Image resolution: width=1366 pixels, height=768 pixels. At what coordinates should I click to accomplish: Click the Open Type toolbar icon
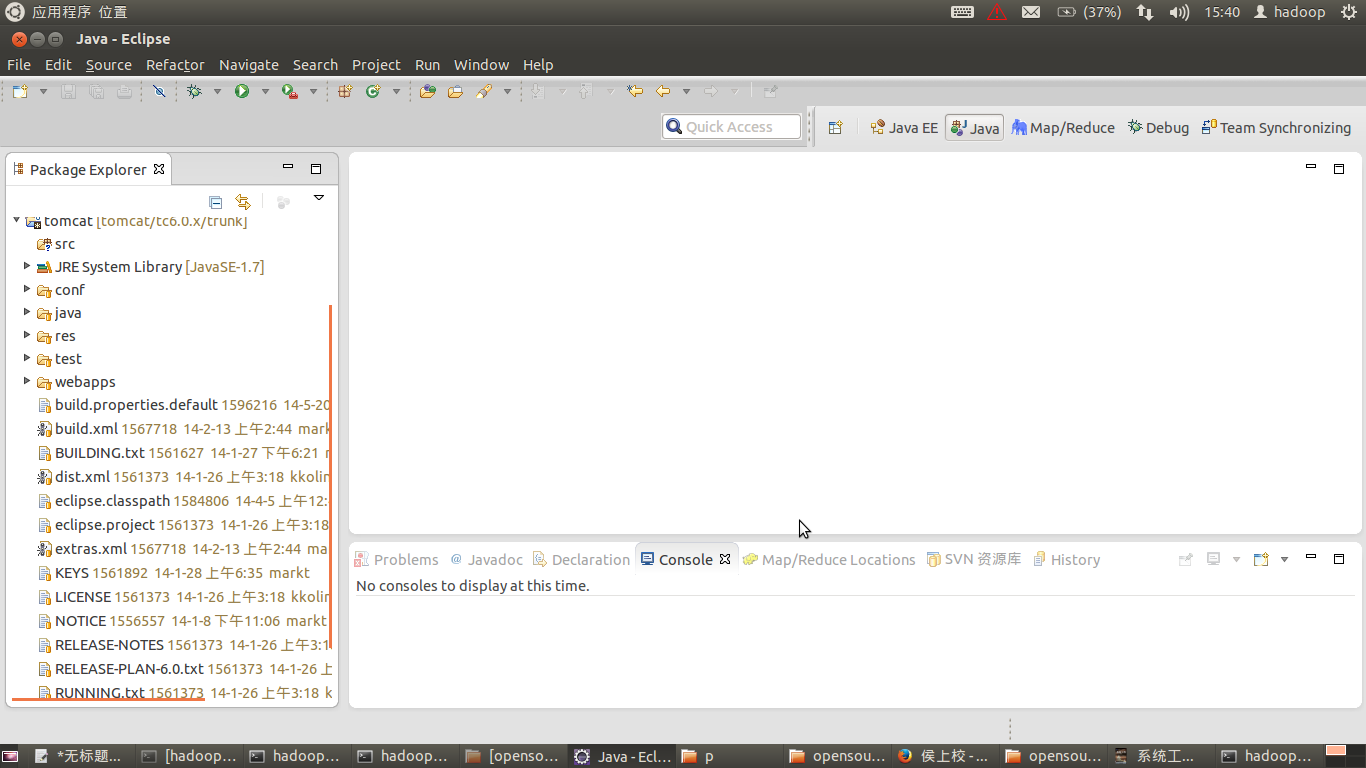tap(428, 91)
